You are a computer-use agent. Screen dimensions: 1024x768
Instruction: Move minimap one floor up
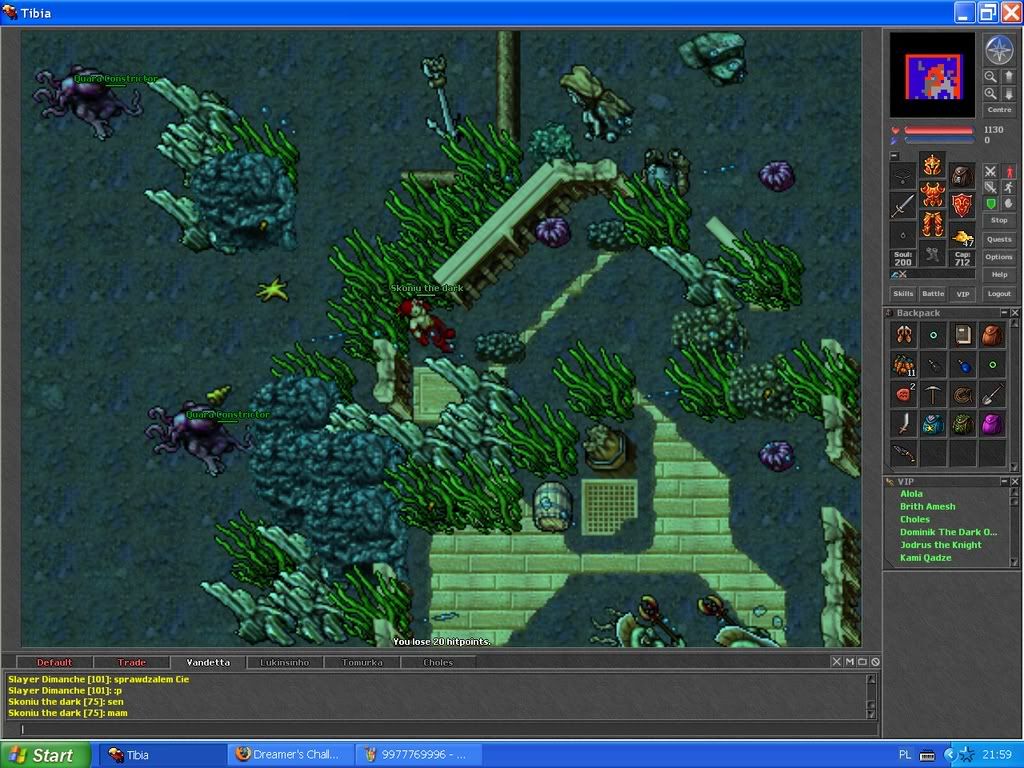point(1008,77)
